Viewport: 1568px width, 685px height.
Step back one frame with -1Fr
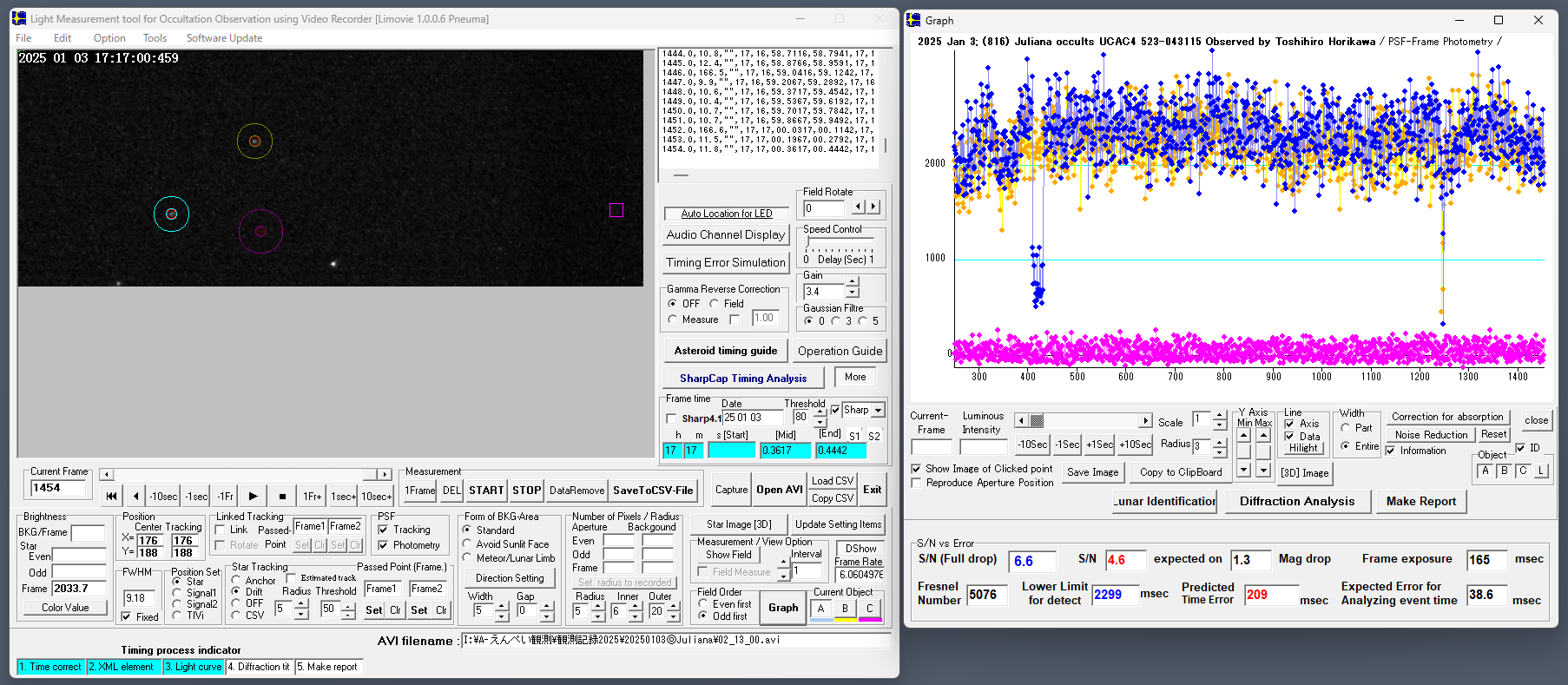coord(225,497)
